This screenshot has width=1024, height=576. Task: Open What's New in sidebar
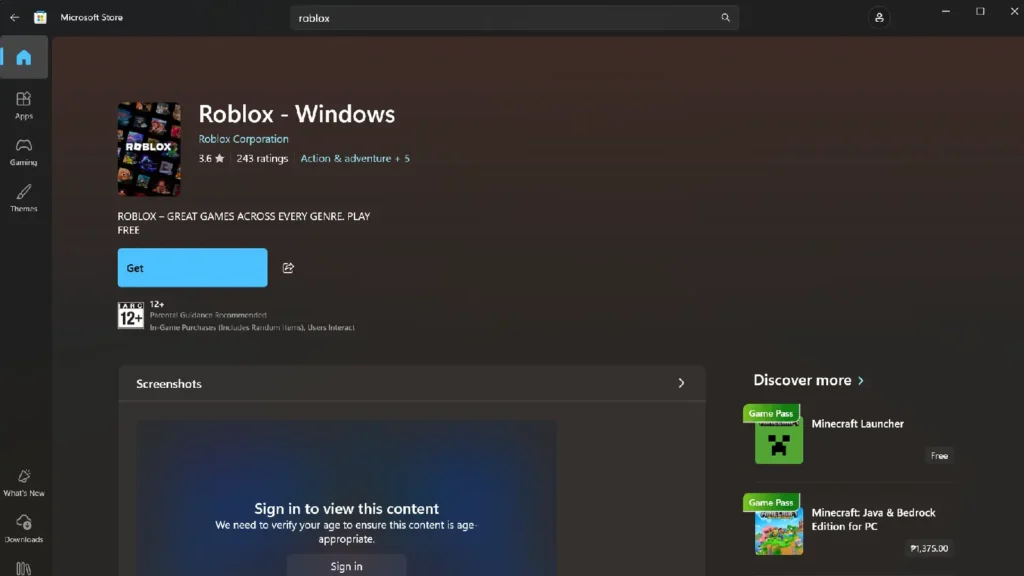coord(24,483)
